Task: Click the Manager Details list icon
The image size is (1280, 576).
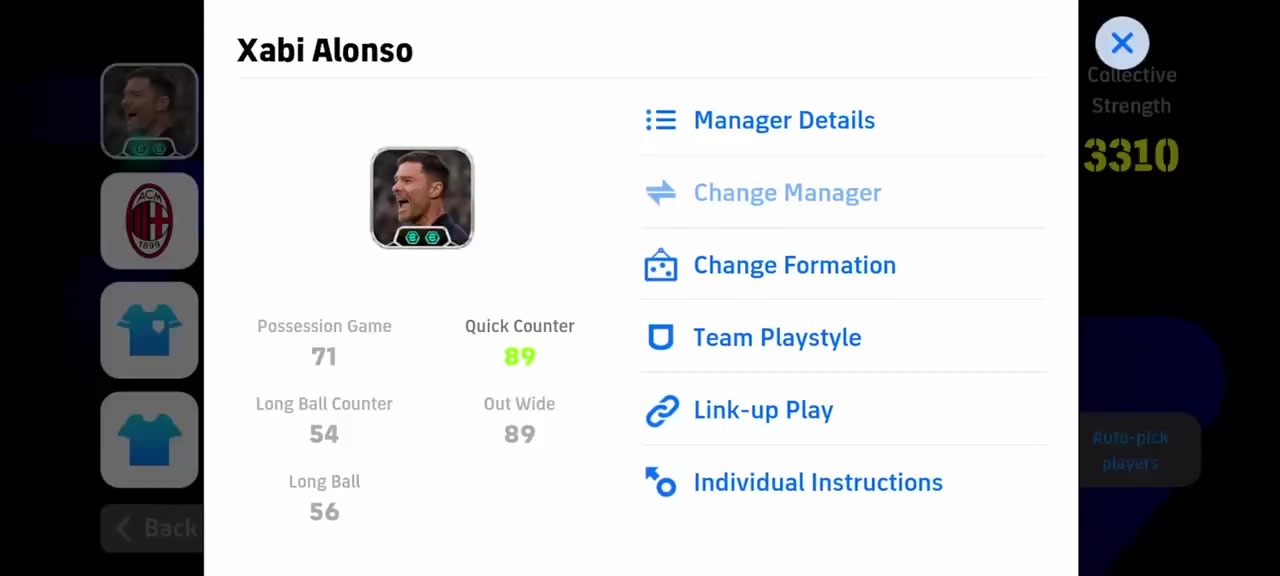Action: click(x=661, y=120)
